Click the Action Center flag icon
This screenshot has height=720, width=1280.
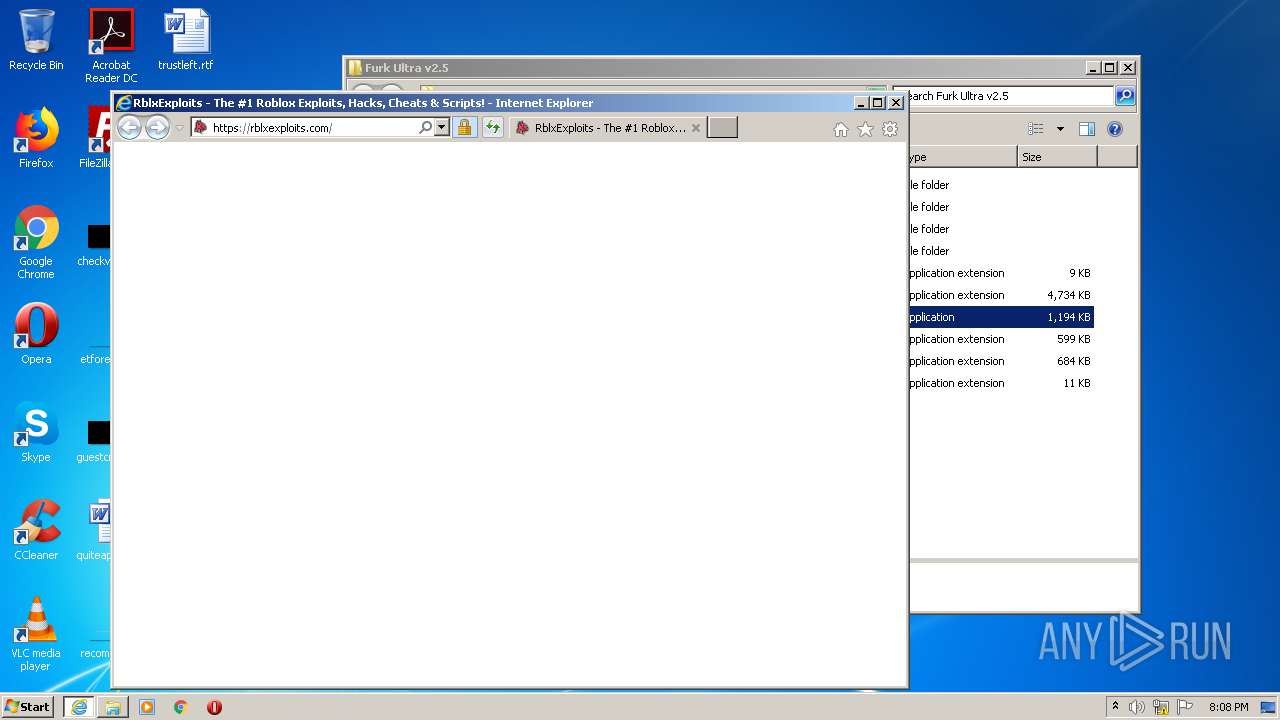point(1185,707)
